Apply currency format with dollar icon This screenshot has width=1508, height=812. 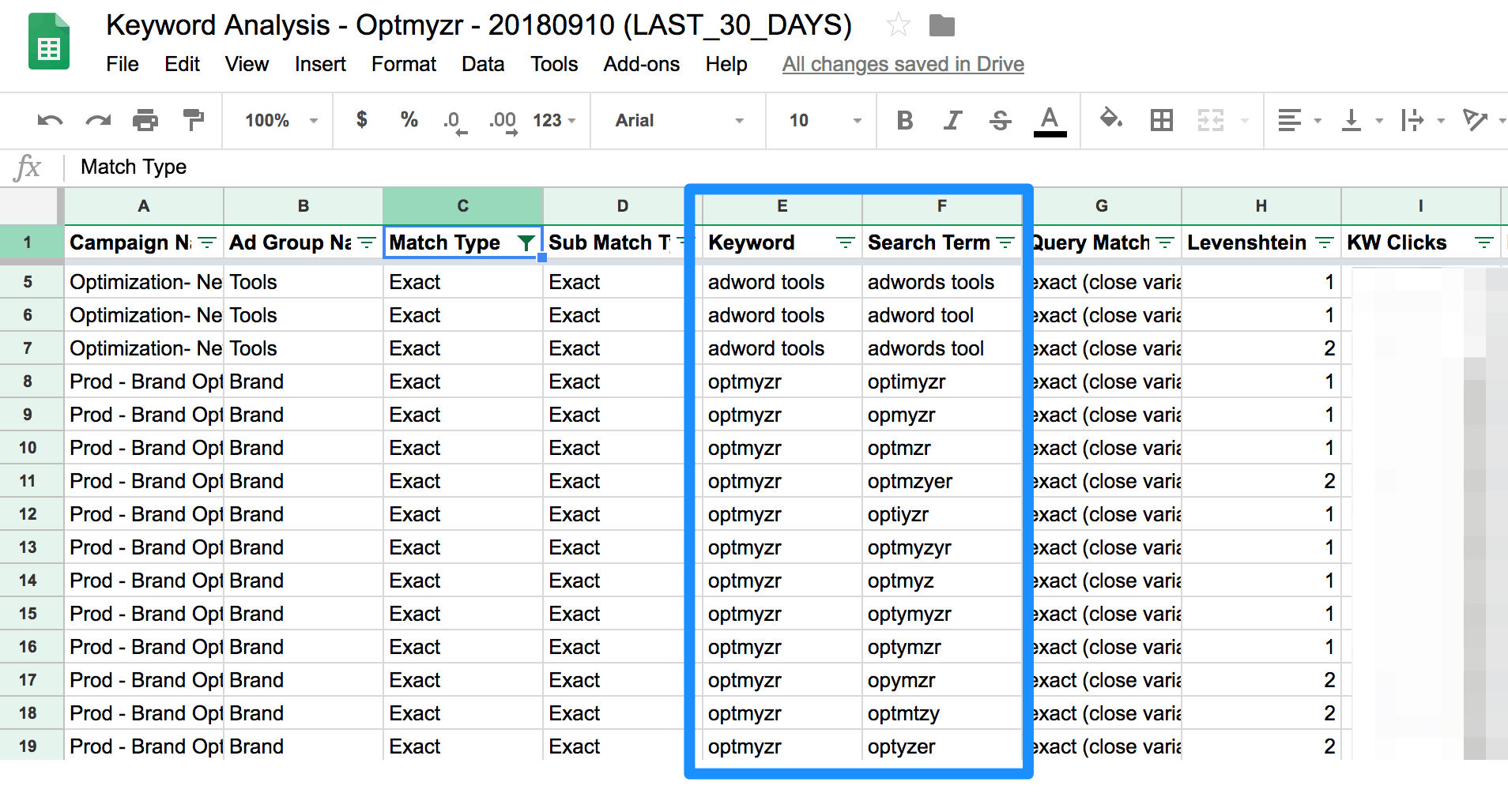362,120
